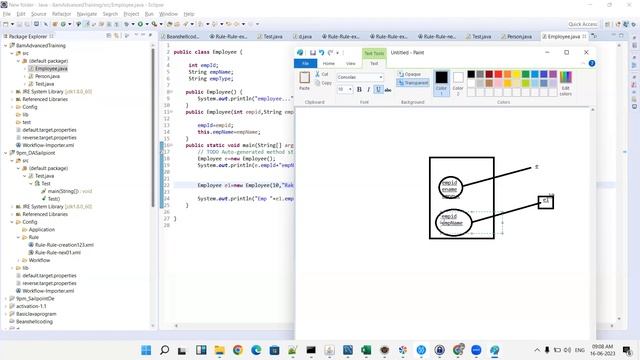Switch to the Home tab in Paint
The width and height of the screenshot is (640, 360).
click(x=329, y=63)
